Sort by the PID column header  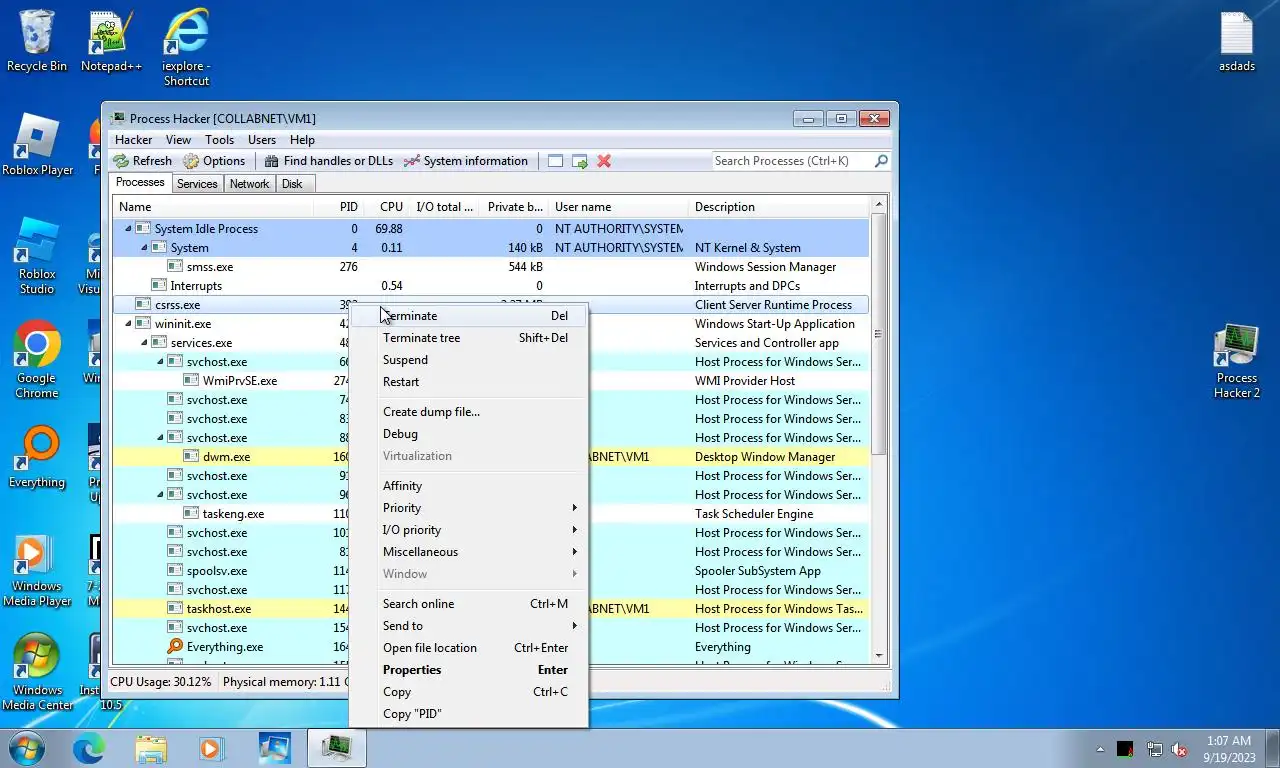338,207
